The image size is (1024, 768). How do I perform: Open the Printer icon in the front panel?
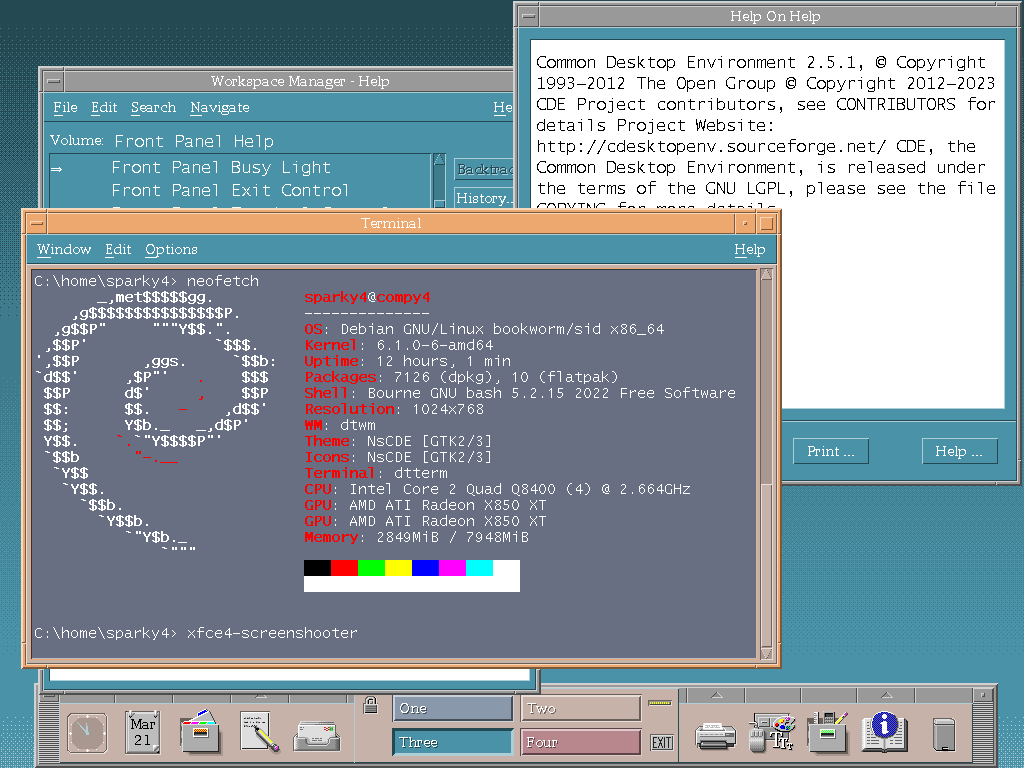point(715,733)
